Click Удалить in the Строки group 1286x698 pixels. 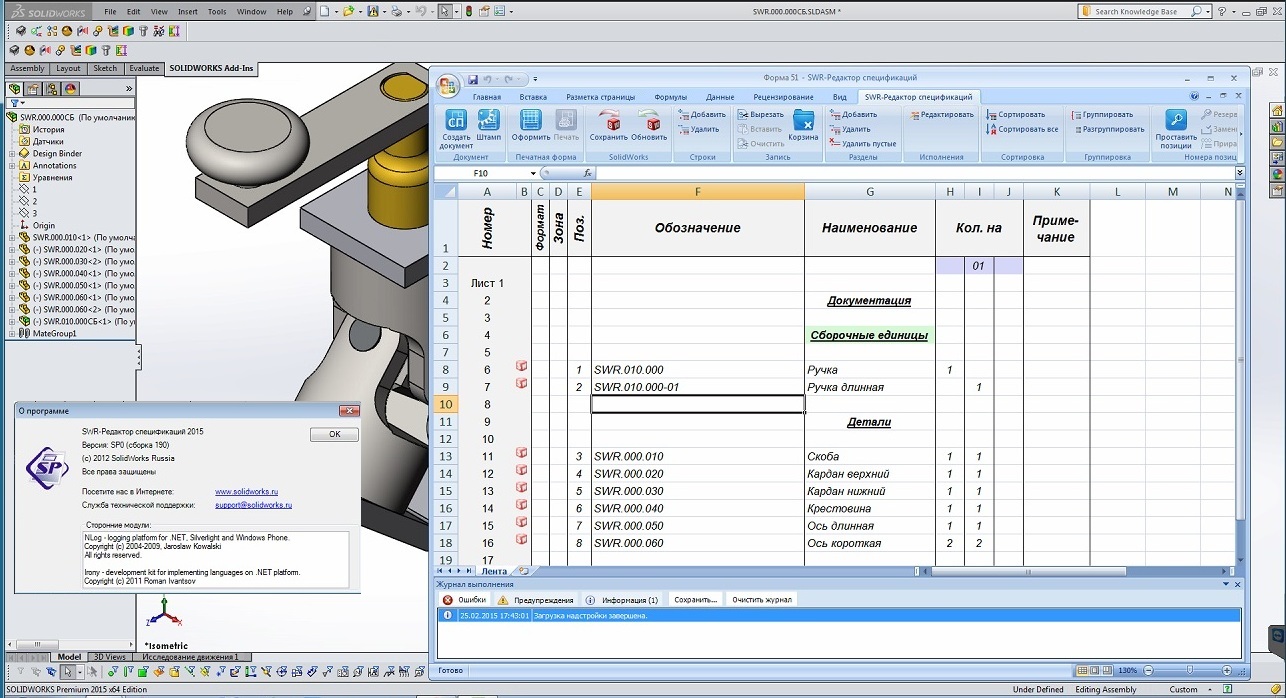coord(698,129)
